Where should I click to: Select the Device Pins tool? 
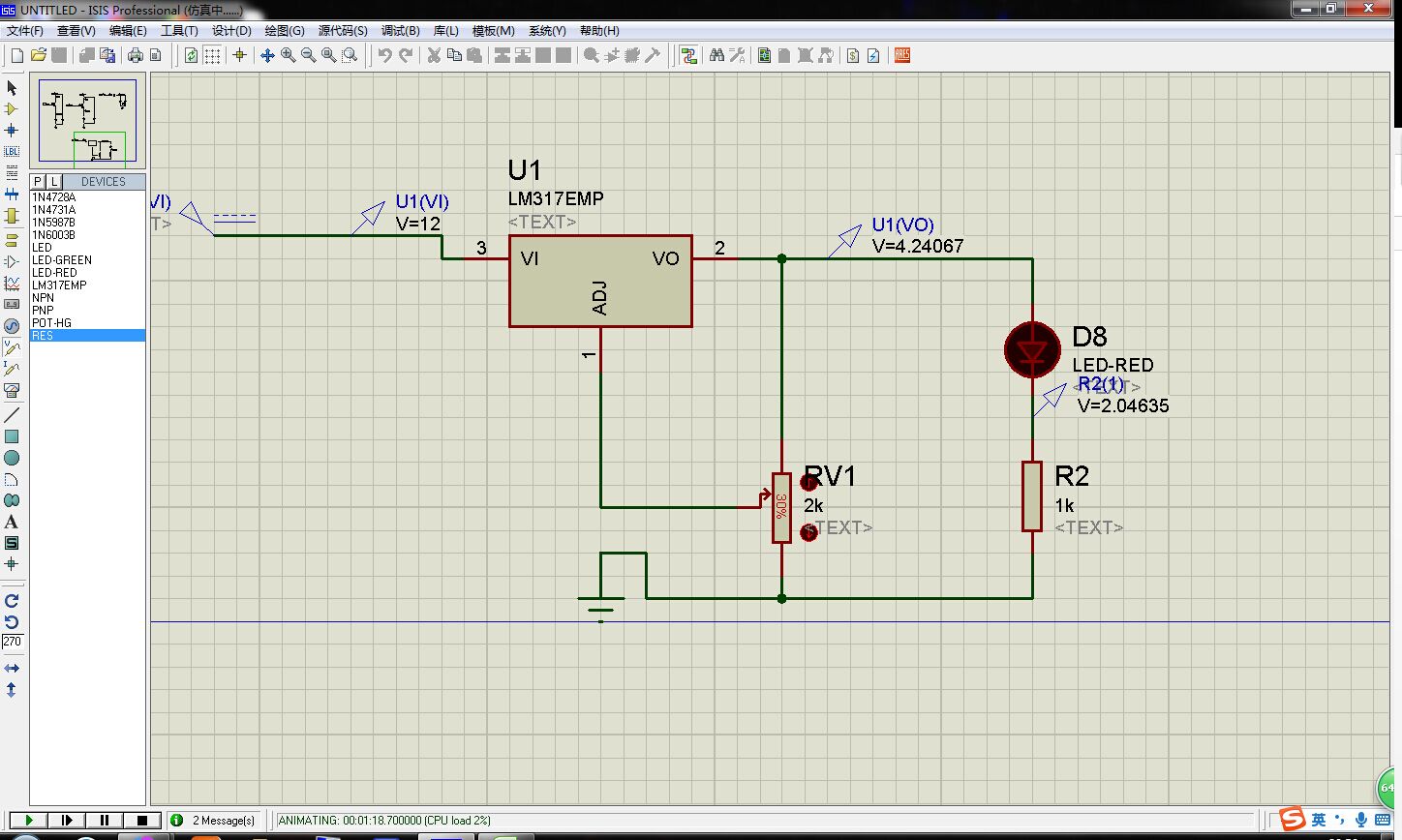[12, 261]
